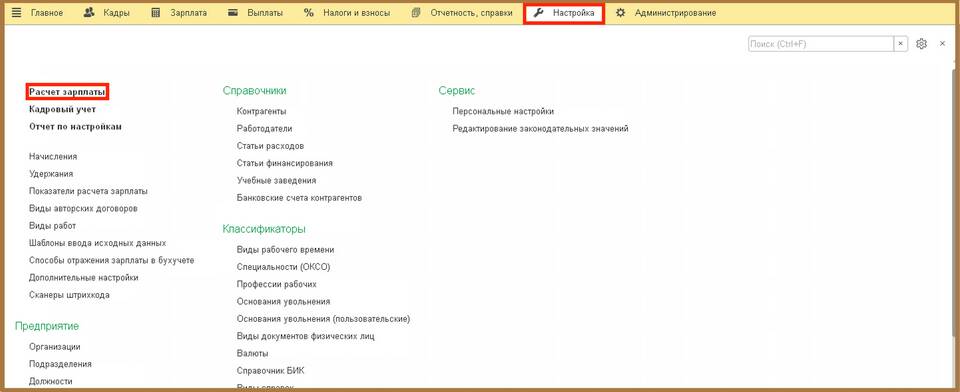The height and width of the screenshot is (392, 960).
Task: Open Банковские счета контрагентов reference
Action: click(299, 198)
